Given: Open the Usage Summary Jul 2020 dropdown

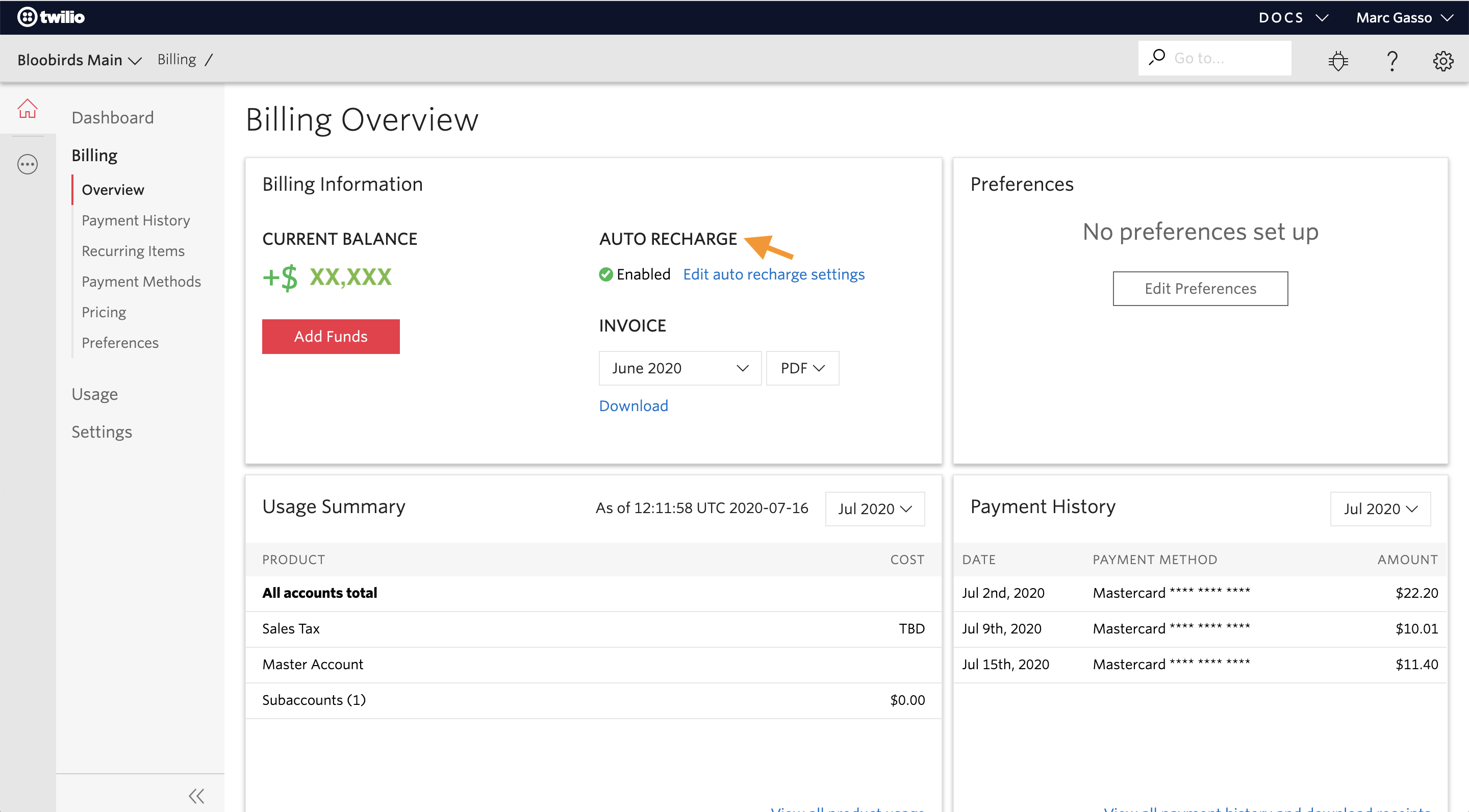Looking at the screenshot, I should (875, 509).
